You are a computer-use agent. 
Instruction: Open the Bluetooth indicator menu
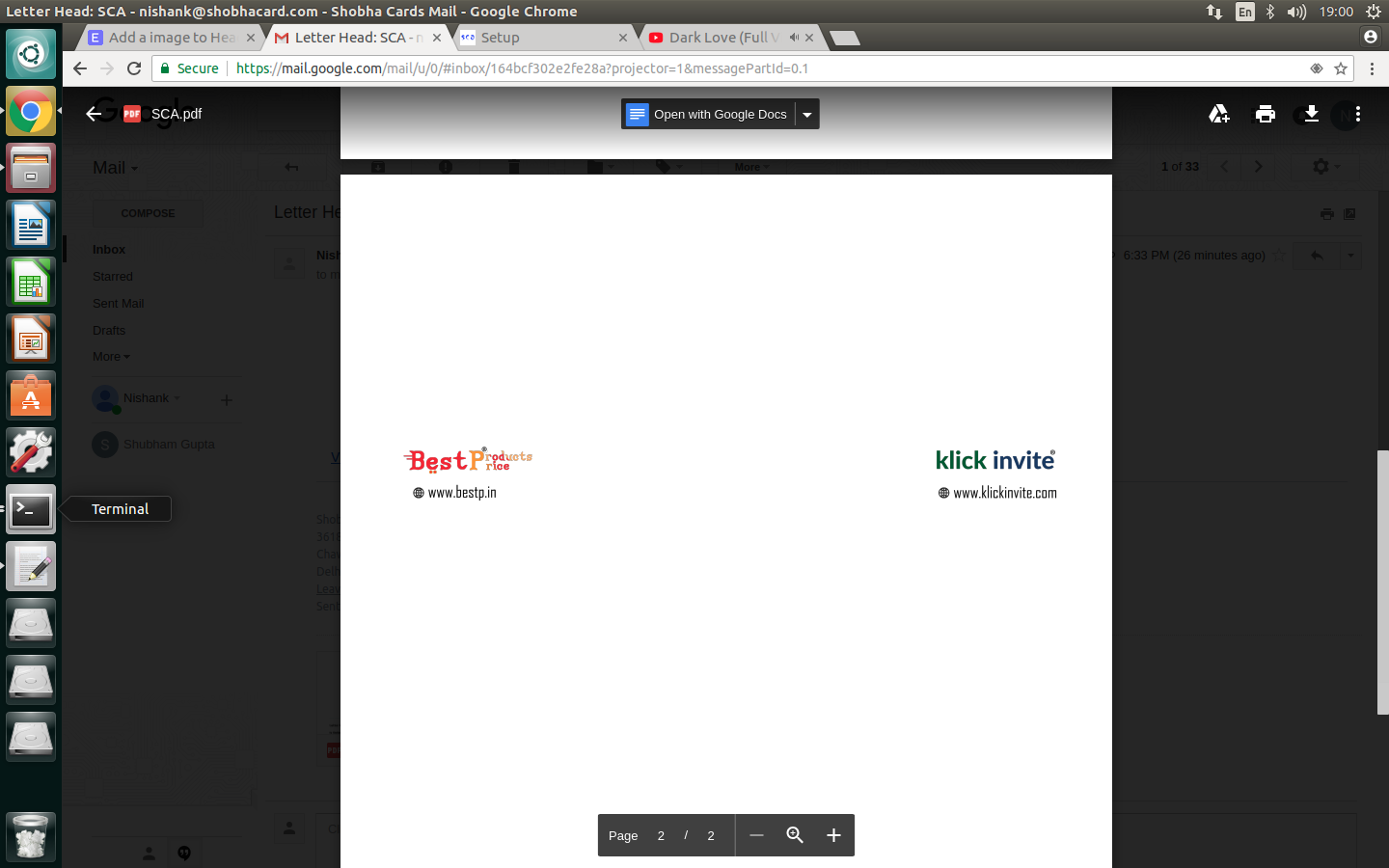click(1270, 12)
